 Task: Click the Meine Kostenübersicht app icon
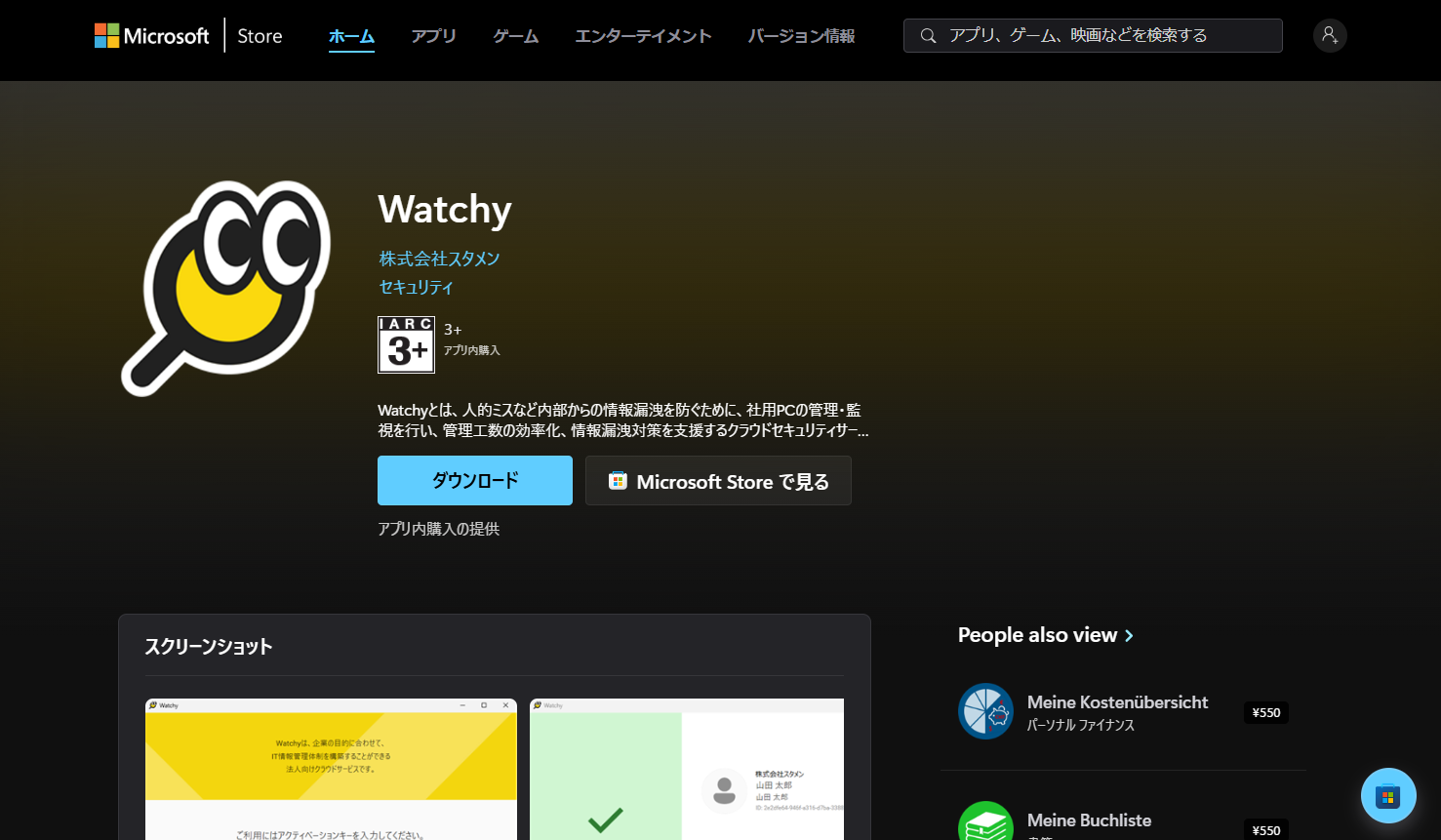click(x=985, y=711)
